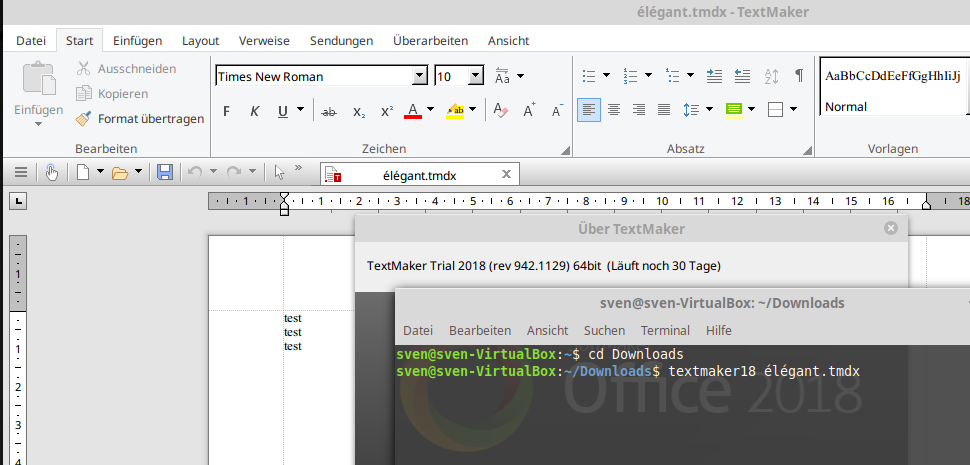Open font color dropdown arrow
970x465 pixels.
click(431, 109)
